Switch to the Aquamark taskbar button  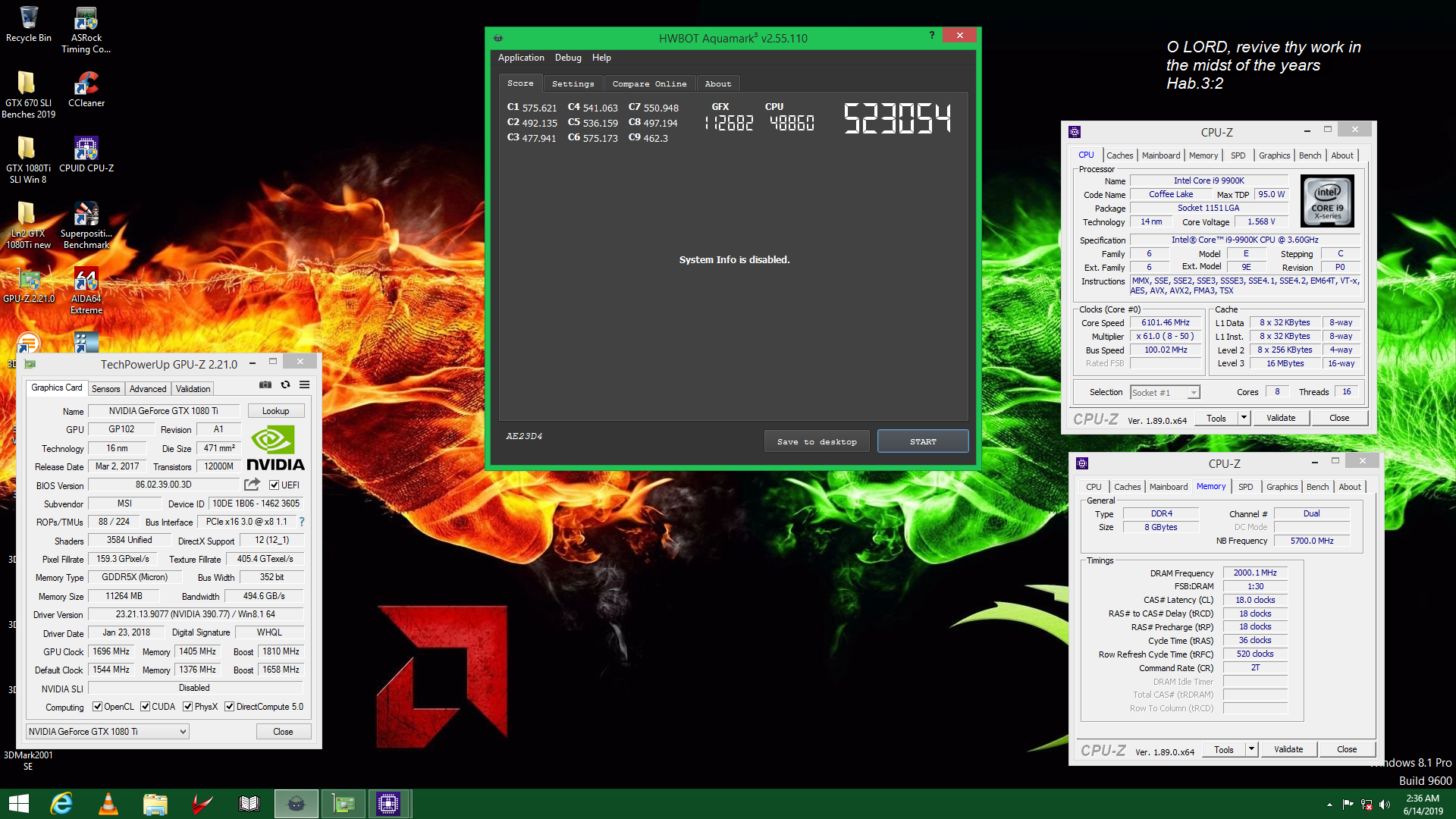point(297,804)
